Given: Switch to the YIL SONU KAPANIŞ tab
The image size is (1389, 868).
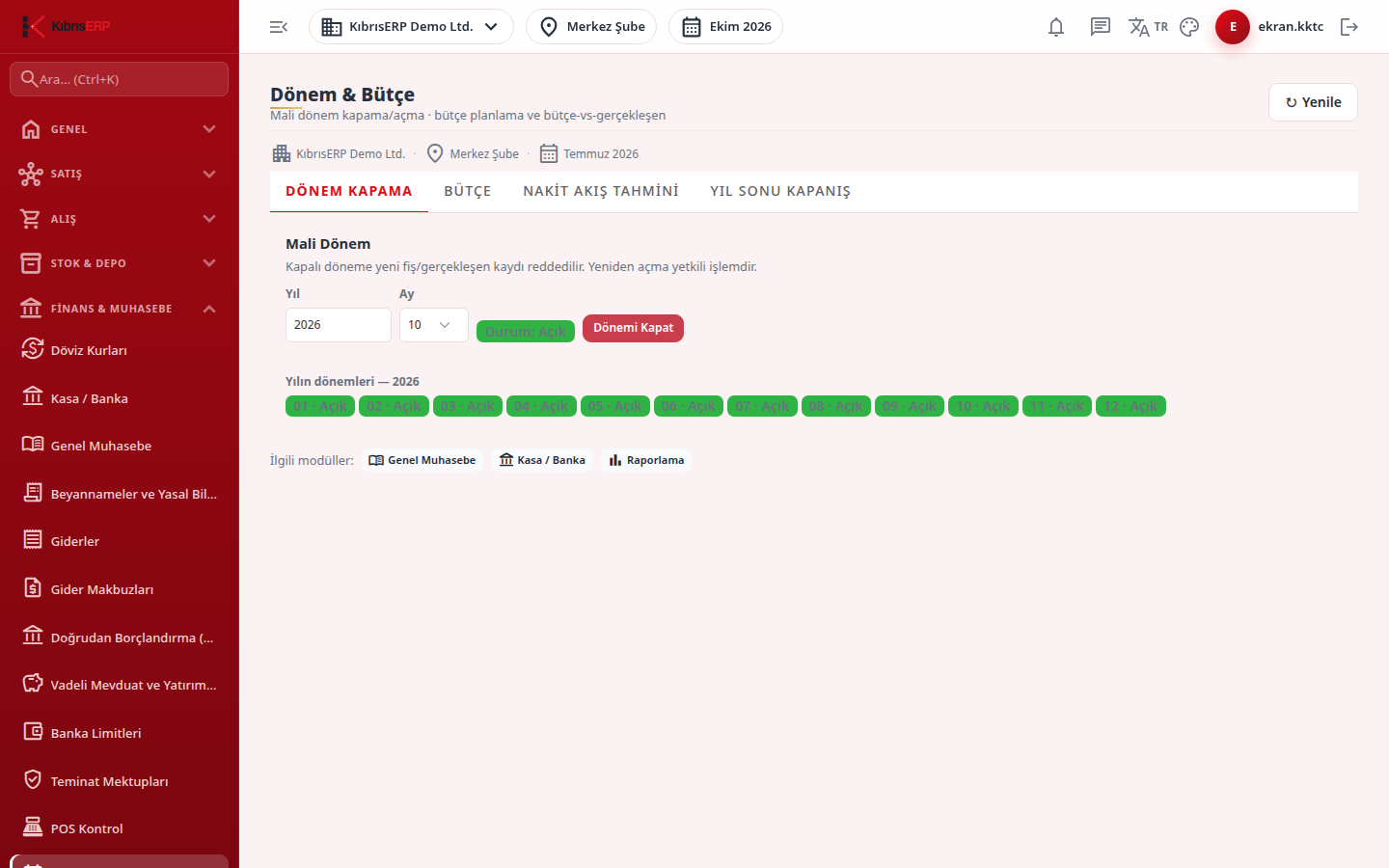Looking at the screenshot, I should tap(780, 192).
